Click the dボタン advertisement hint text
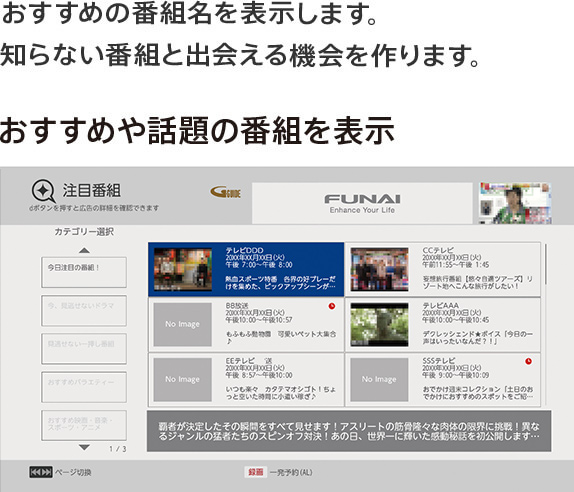574x492 pixels. 94,208
